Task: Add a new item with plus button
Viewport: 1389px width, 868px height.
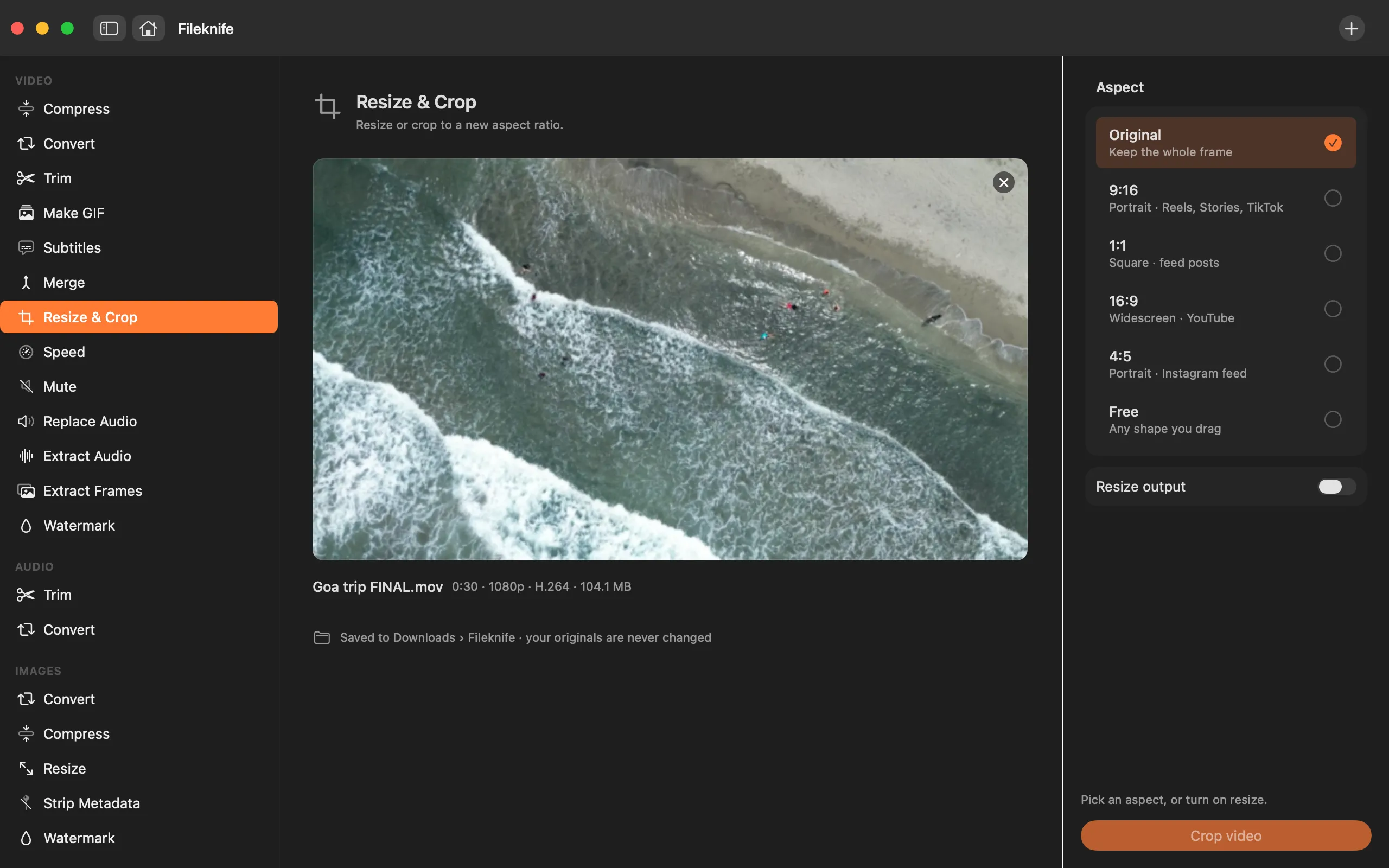Action: pyautogui.click(x=1352, y=28)
